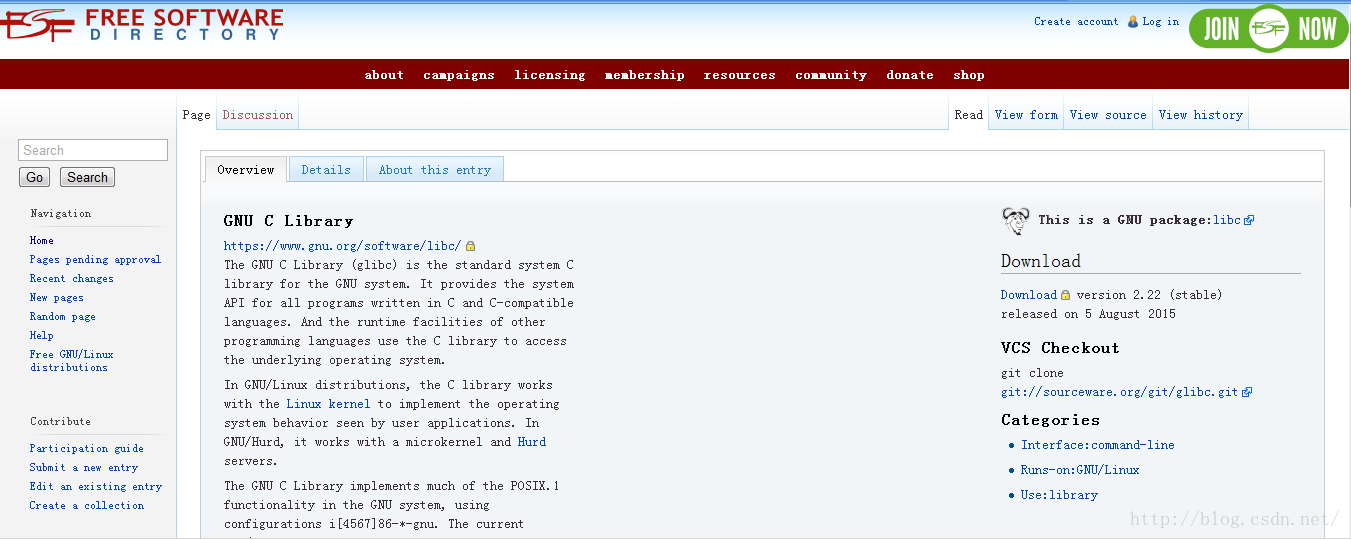1351x539 pixels.
Task: Switch to the Discussion tab
Action: [x=258, y=115]
